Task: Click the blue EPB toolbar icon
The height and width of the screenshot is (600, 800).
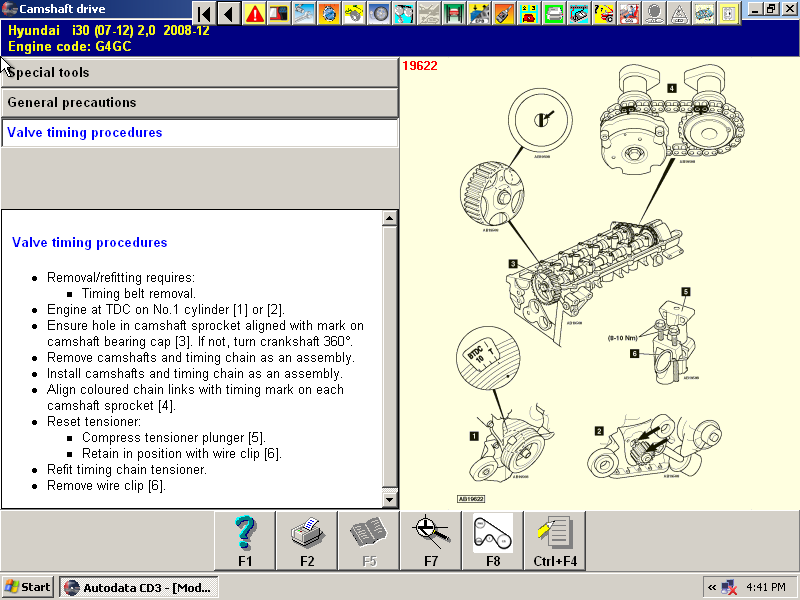Action: coord(479,13)
